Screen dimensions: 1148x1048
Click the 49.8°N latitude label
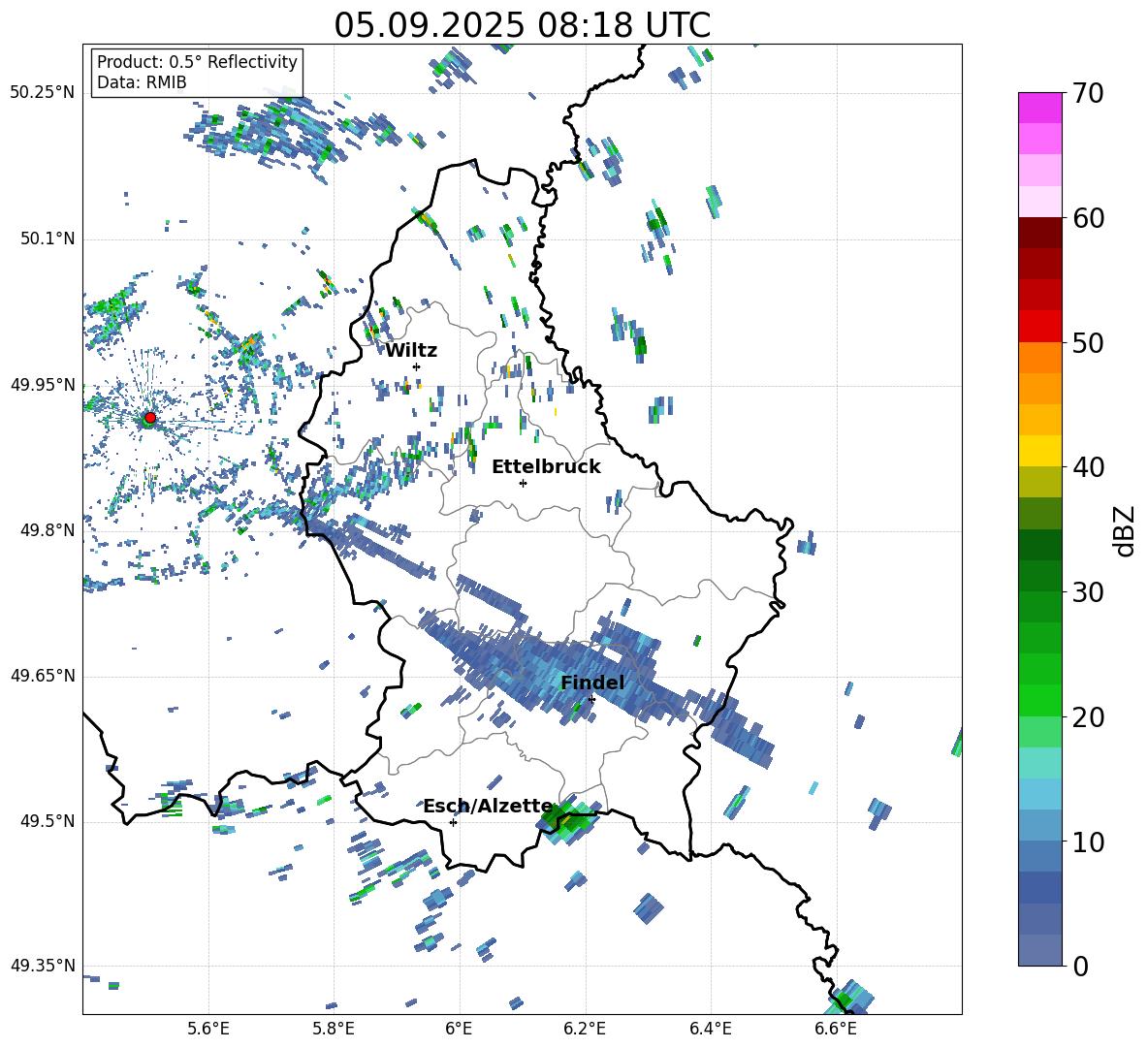pyautogui.click(x=48, y=530)
